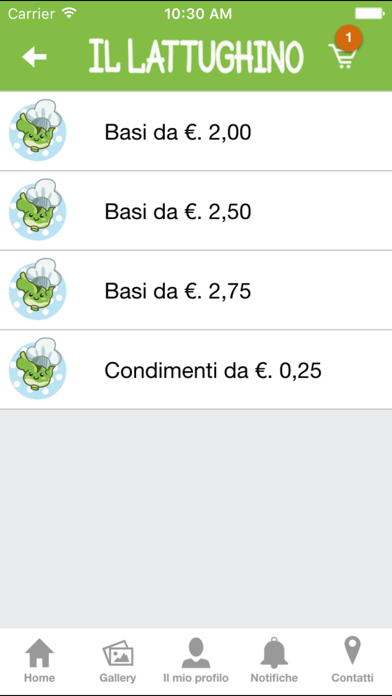Click the IL LATTUGHINO header title
Image resolution: width=392 pixels, height=696 pixels.
196,56
